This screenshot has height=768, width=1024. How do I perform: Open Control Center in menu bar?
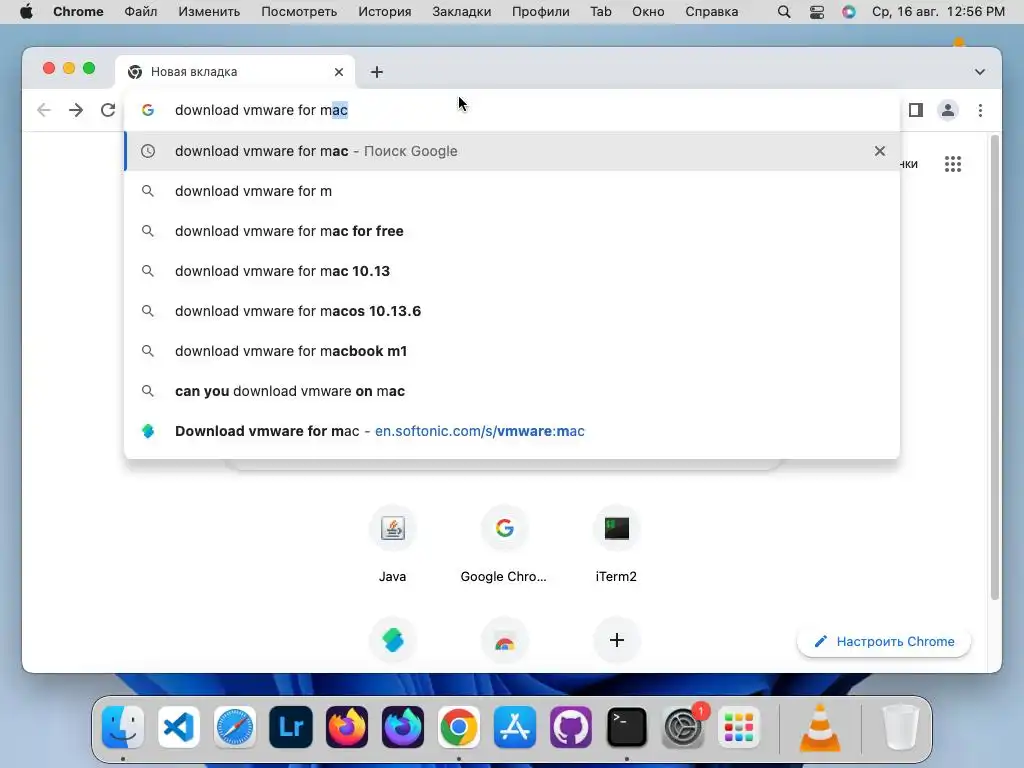coord(816,12)
